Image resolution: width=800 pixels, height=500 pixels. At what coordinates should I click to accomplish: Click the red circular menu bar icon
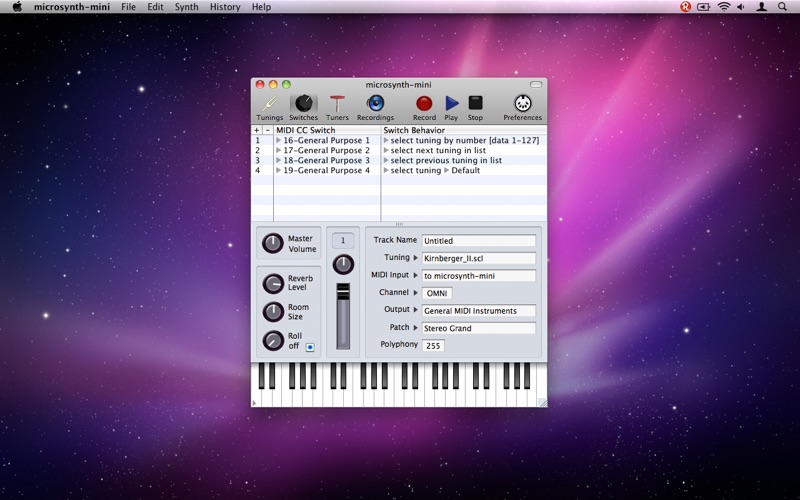(x=686, y=7)
